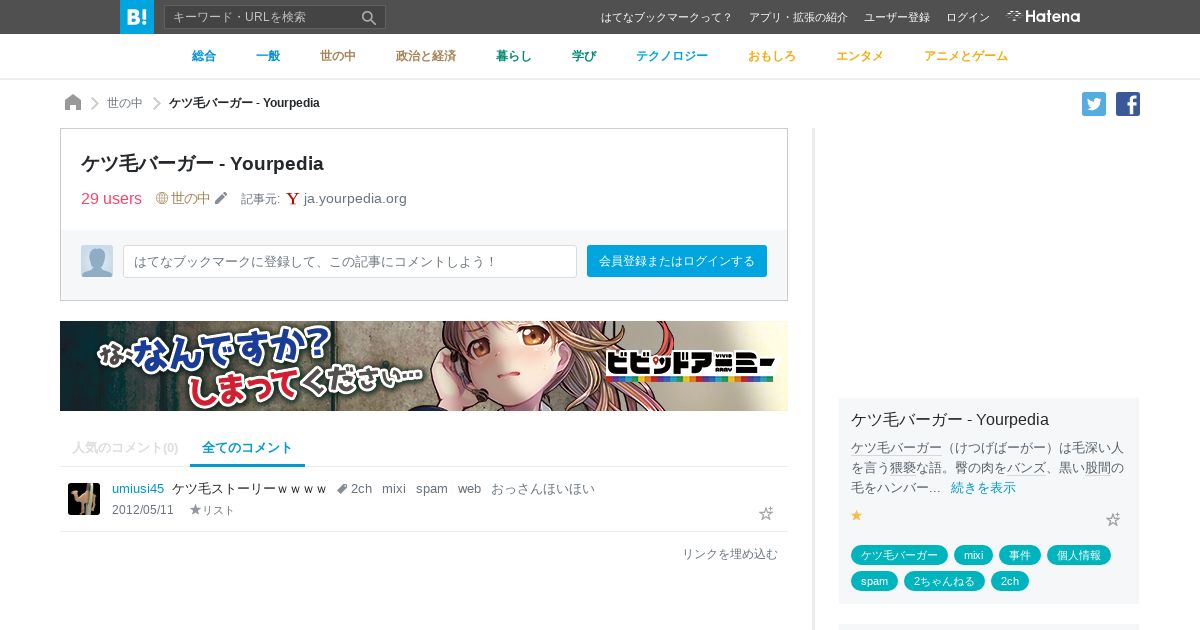The image size is (1200, 630).
Task: Click the globe icon beside 世の中 category
Action: (162, 198)
